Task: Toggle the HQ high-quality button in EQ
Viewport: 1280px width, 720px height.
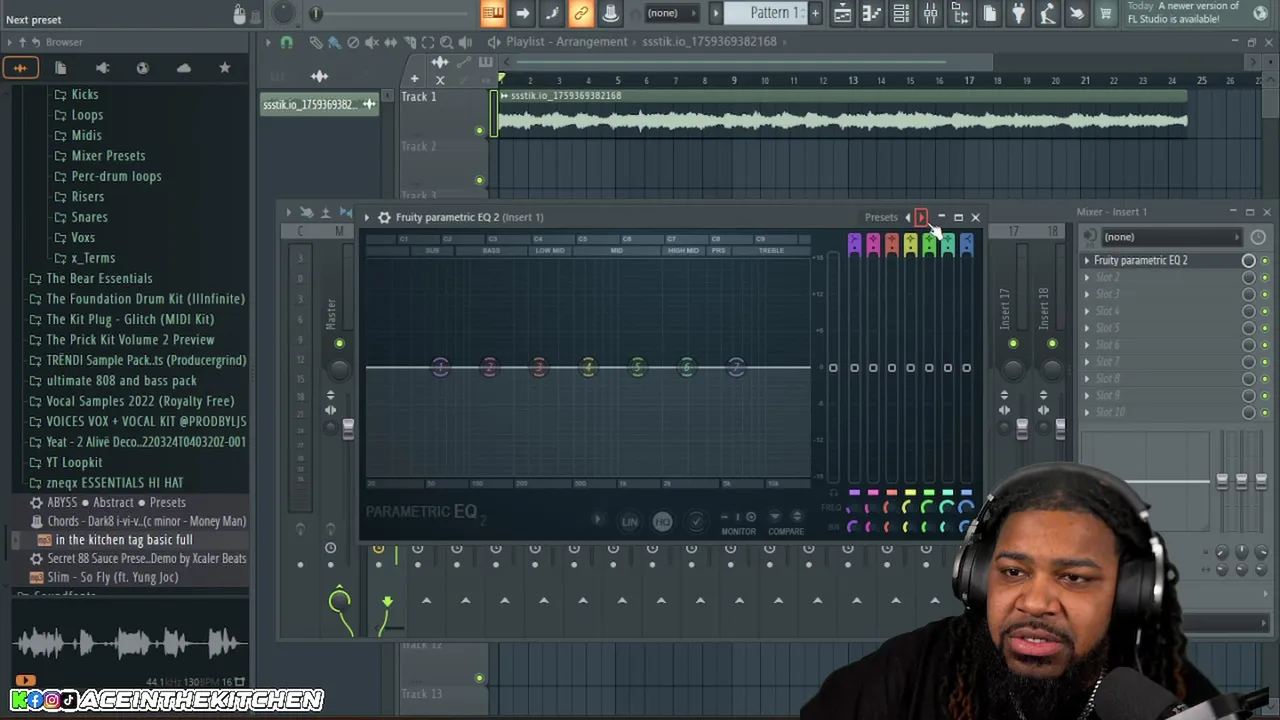Action: pyautogui.click(x=662, y=521)
